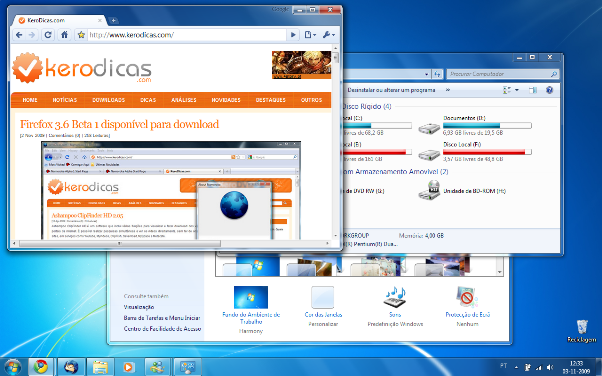This screenshot has height=376, width=602.
Task: Open the DOWNLOADS navigation item
Action: (x=109, y=100)
